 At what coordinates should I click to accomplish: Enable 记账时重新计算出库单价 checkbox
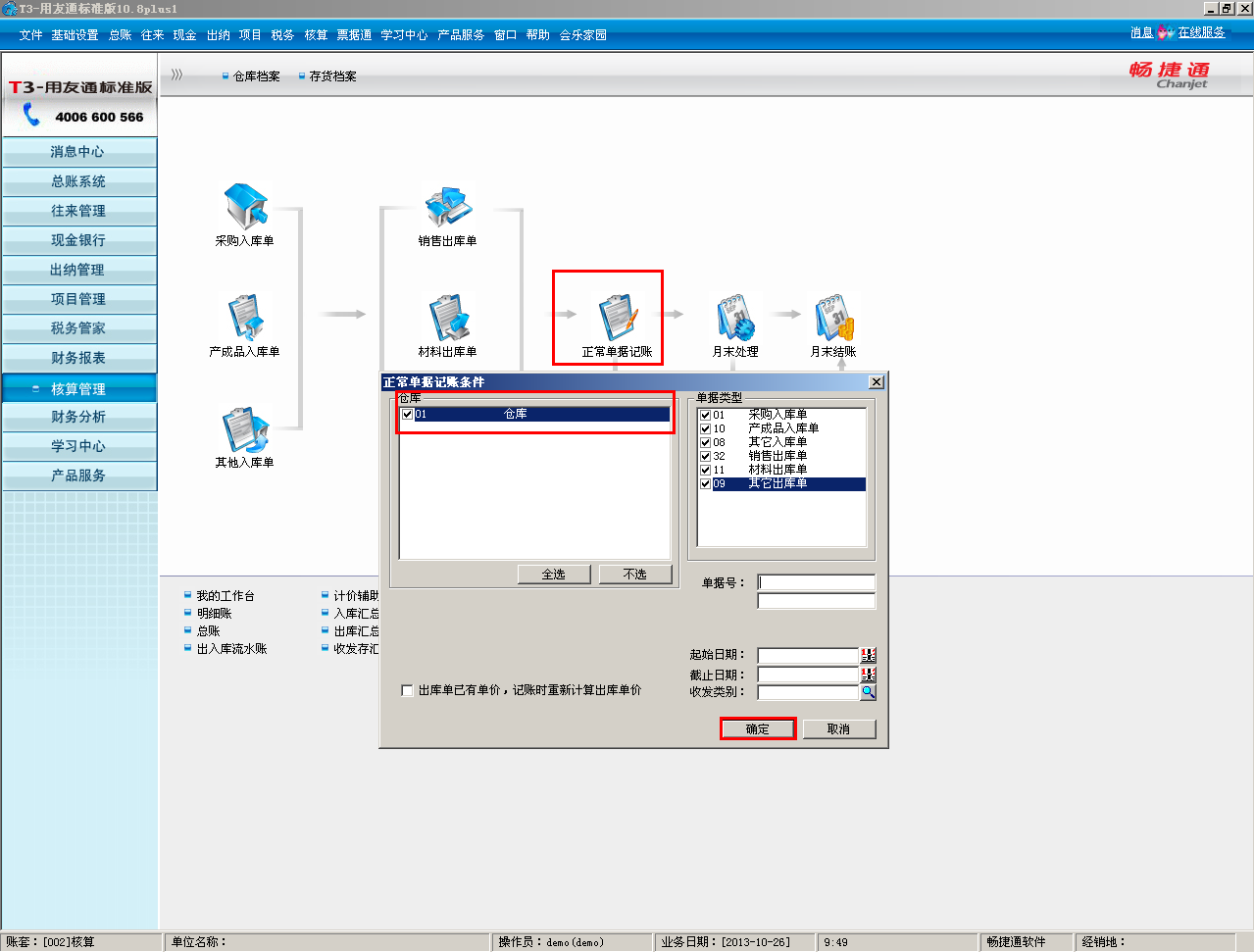pos(407,690)
